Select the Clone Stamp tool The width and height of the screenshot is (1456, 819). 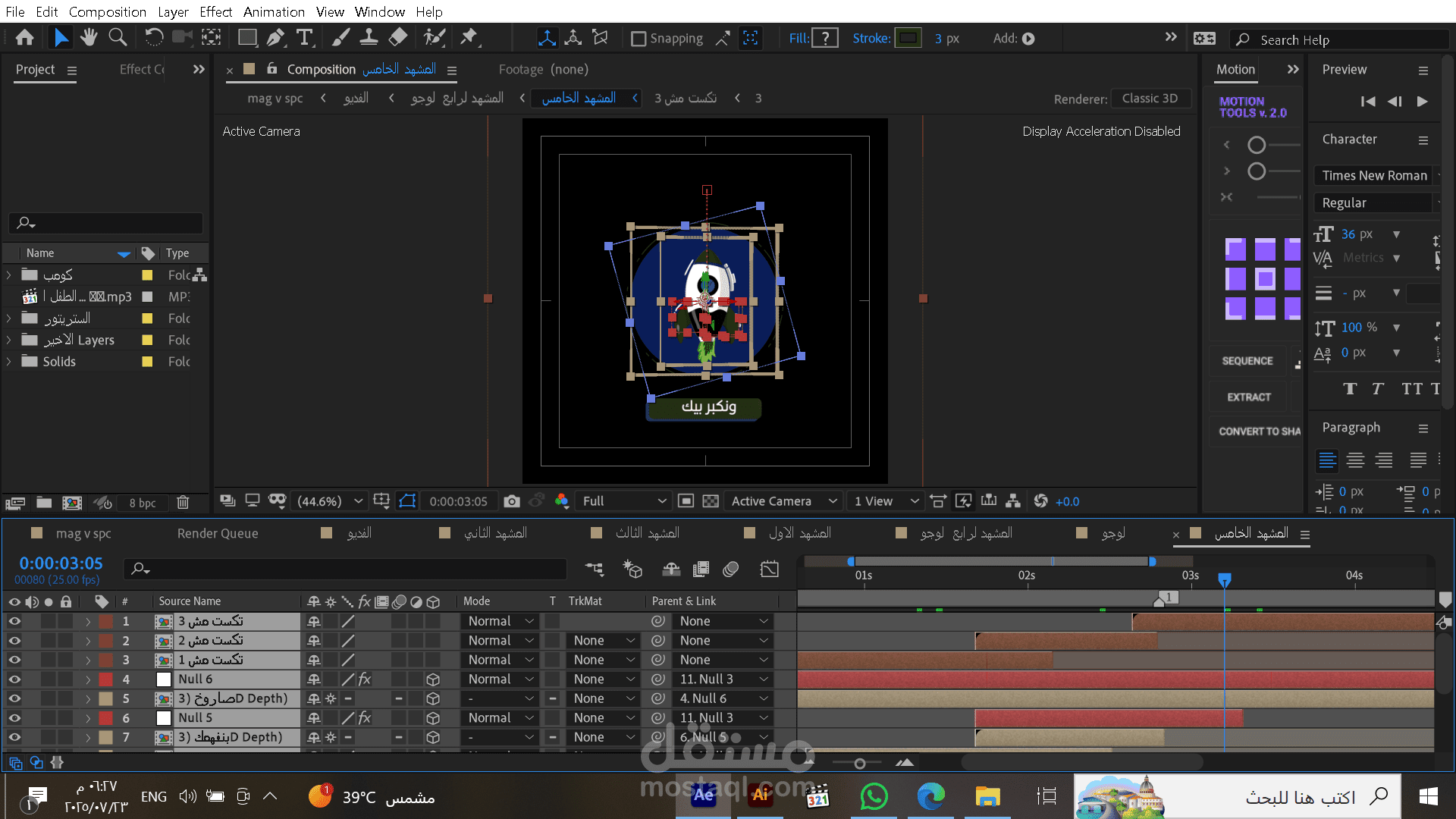pyautogui.click(x=369, y=37)
